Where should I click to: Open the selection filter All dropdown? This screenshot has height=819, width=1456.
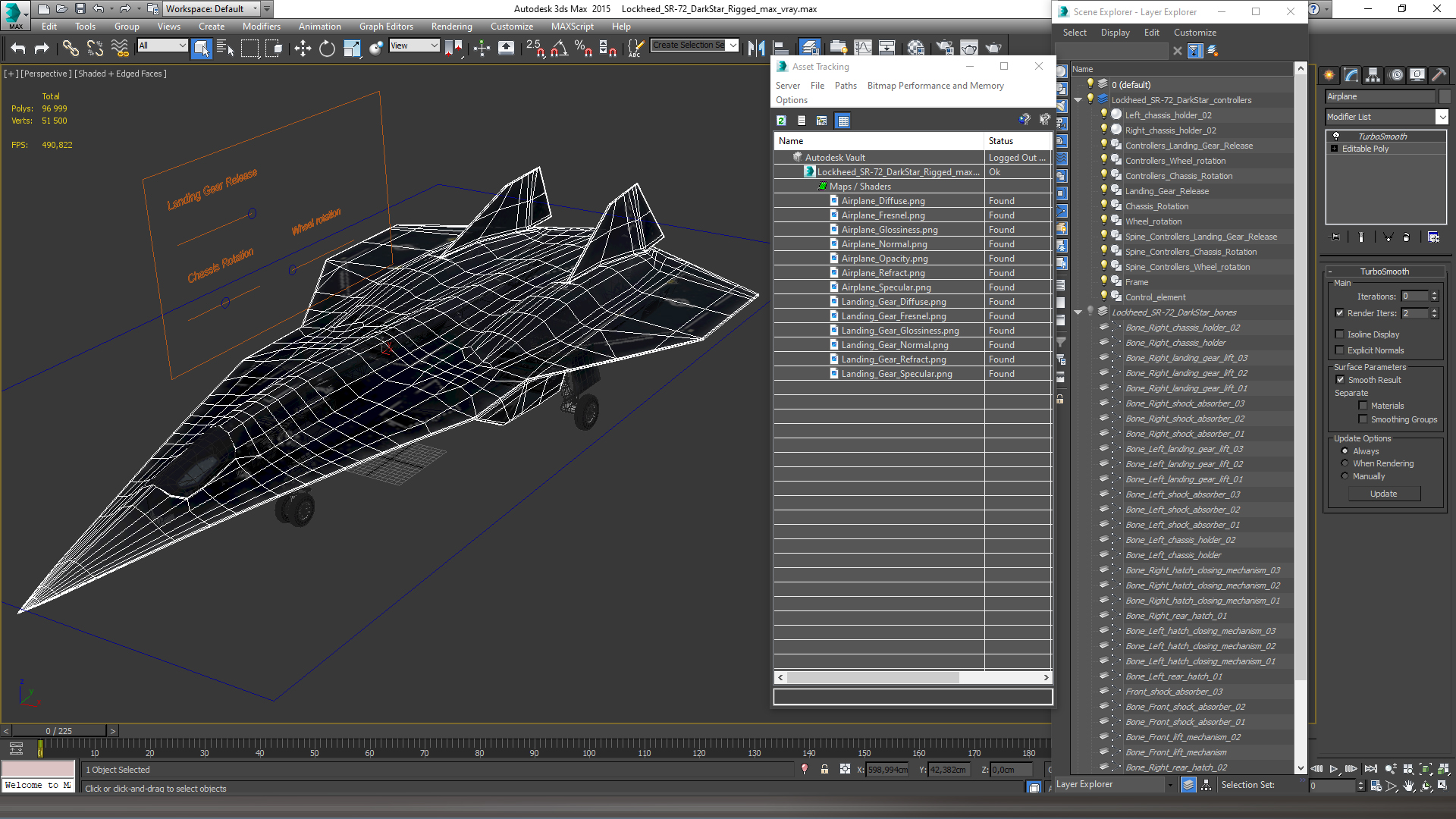click(162, 45)
